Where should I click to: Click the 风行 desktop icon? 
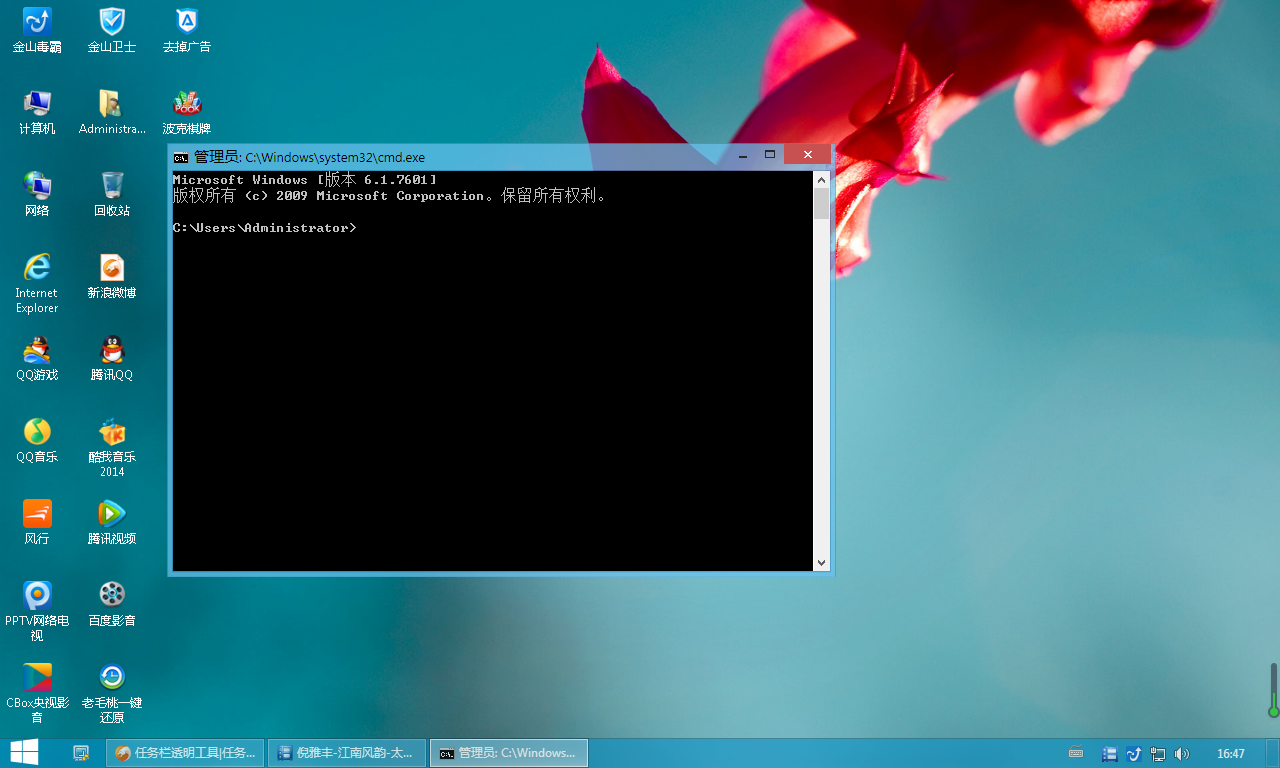[x=37, y=522]
